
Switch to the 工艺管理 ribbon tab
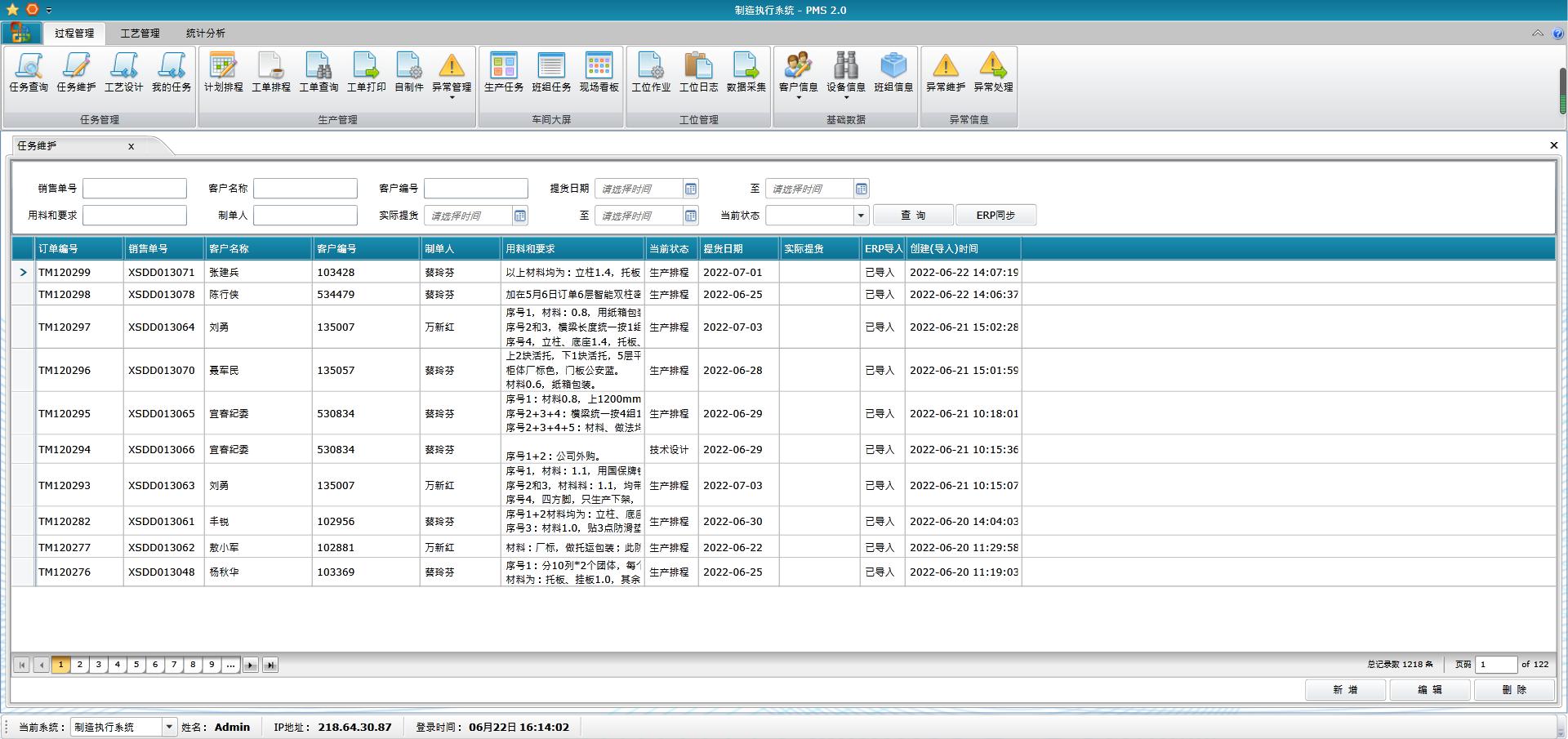(140, 33)
